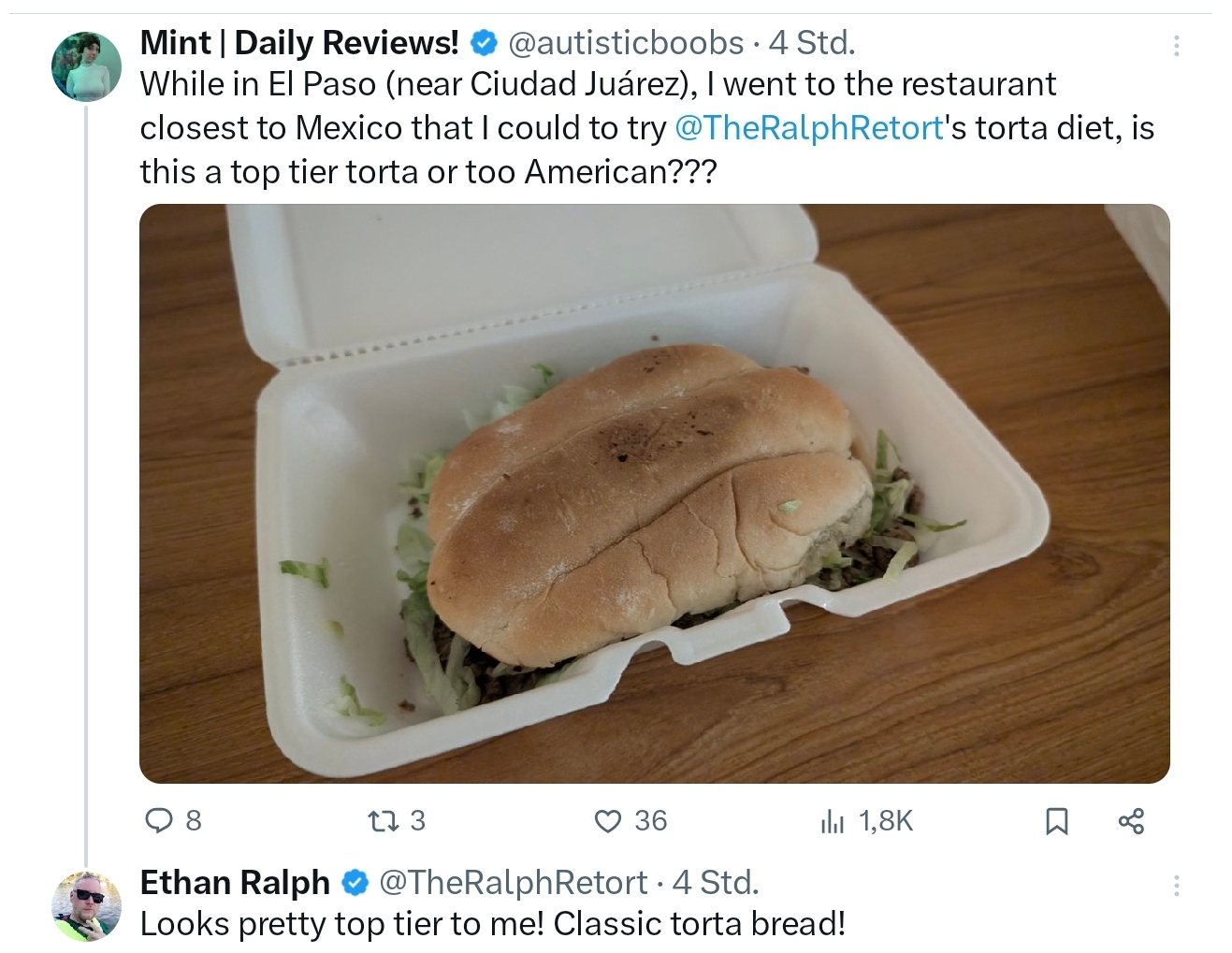
Task: Open timestamp 4 Std. on Ethan Ralph's reply
Action: click(x=716, y=882)
